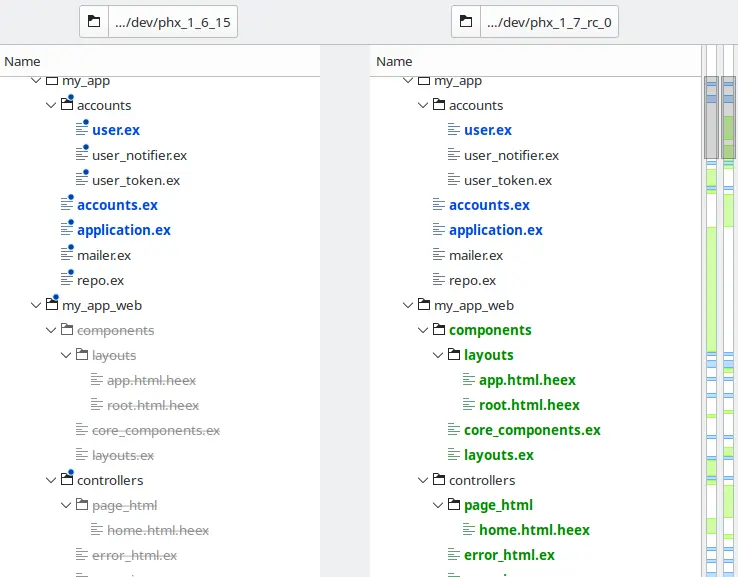
Task: Click the accounts.ex file icon in right pane
Action: [440, 205]
